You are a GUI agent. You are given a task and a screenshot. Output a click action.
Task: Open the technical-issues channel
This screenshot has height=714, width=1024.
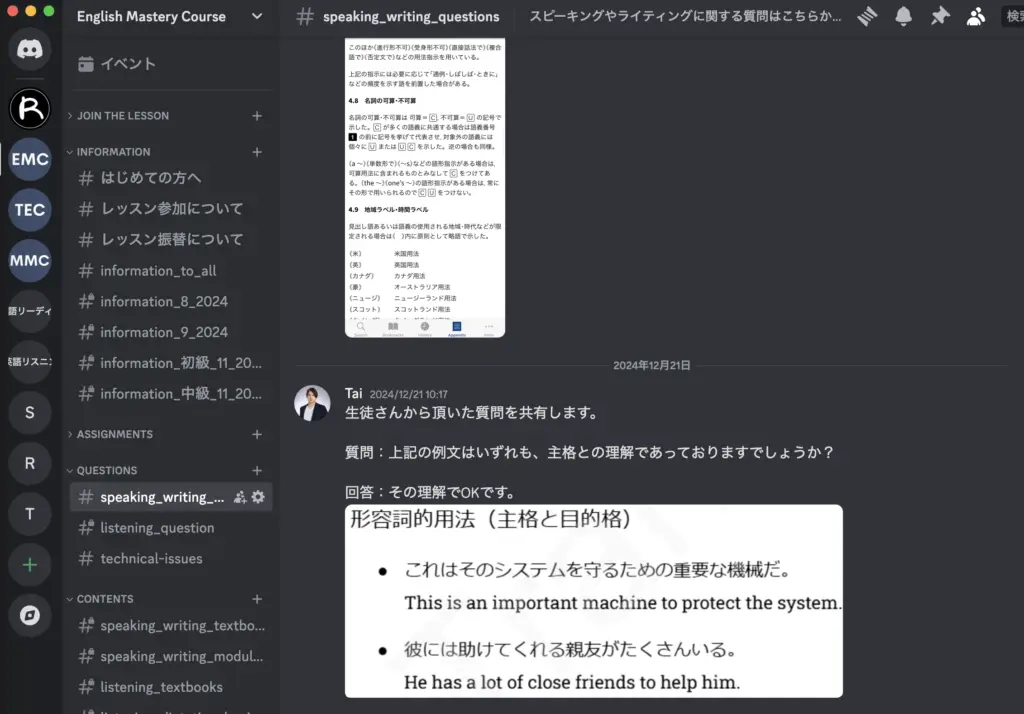(170, 559)
